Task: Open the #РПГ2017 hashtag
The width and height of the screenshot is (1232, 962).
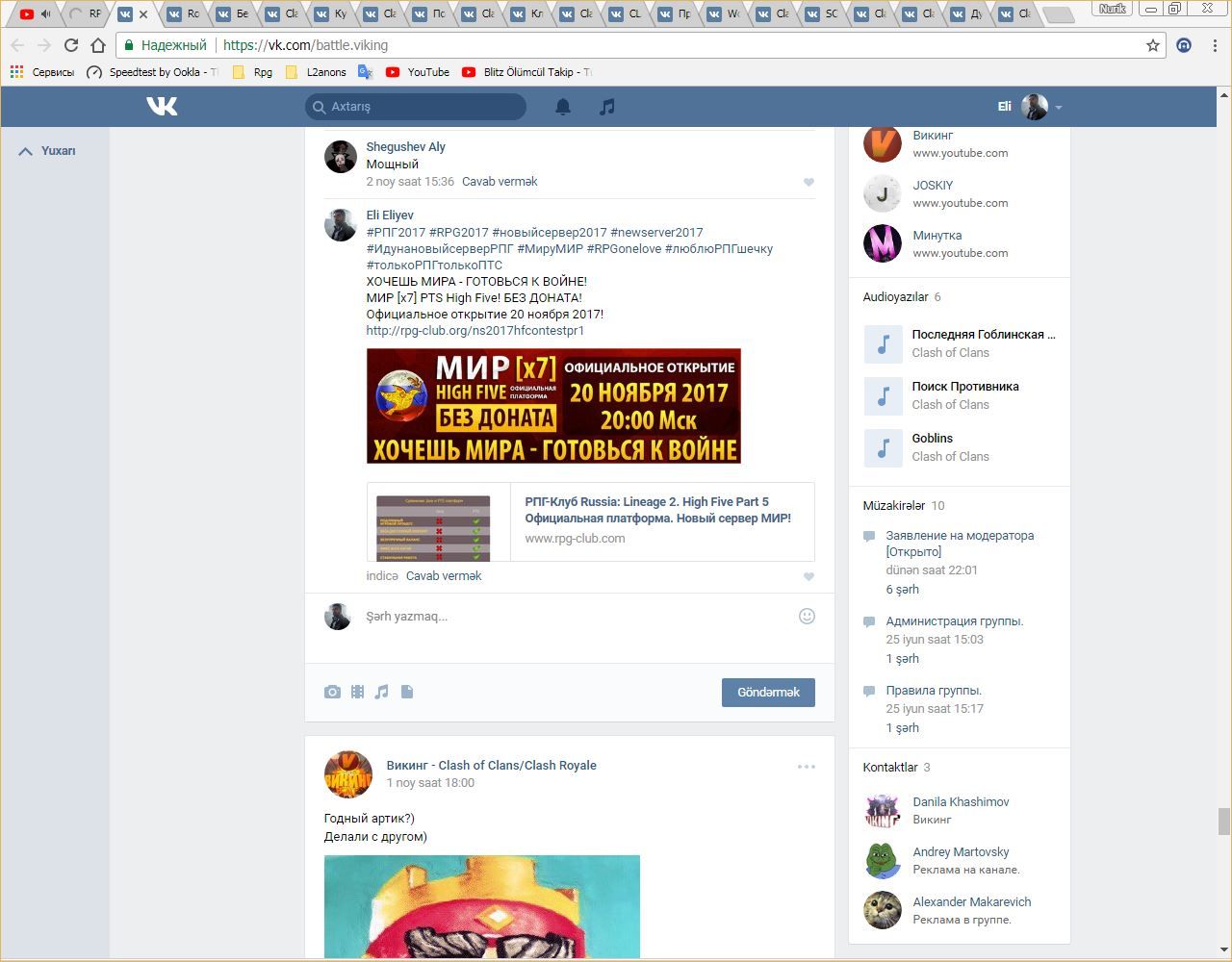Action: pyautogui.click(x=396, y=233)
